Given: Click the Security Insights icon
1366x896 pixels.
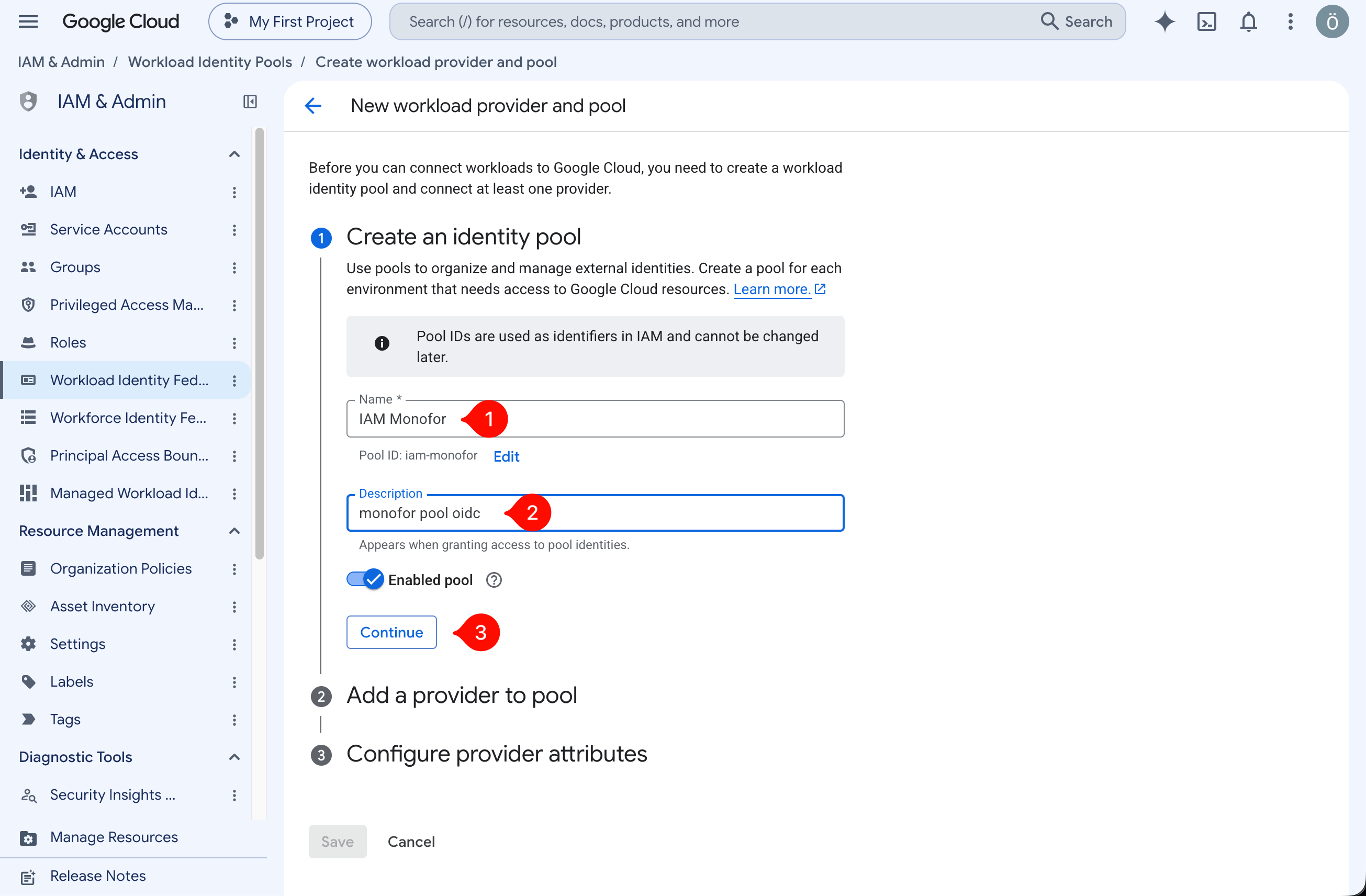Looking at the screenshot, I should click(28, 795).
